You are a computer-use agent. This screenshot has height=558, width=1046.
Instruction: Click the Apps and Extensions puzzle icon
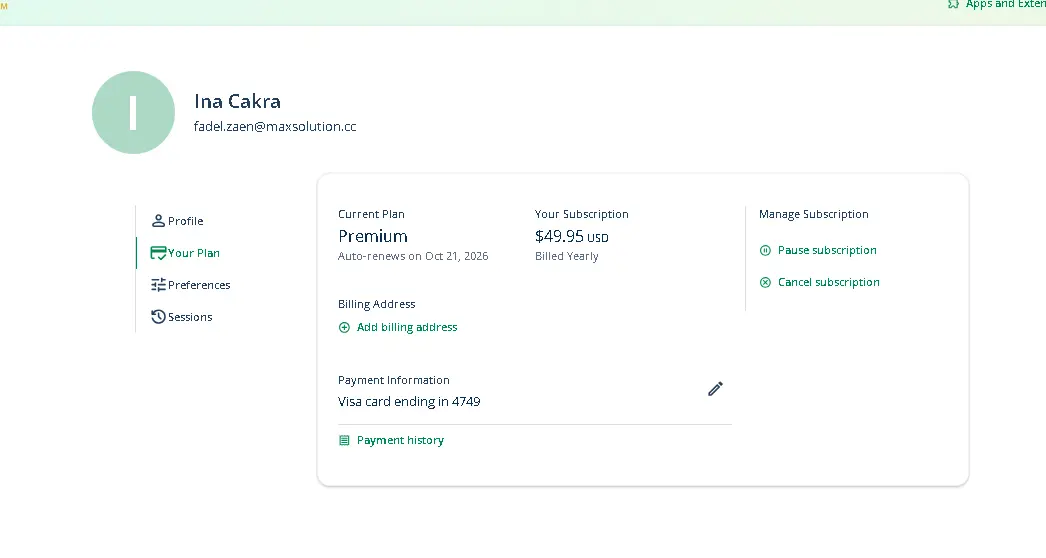point(953,4)
